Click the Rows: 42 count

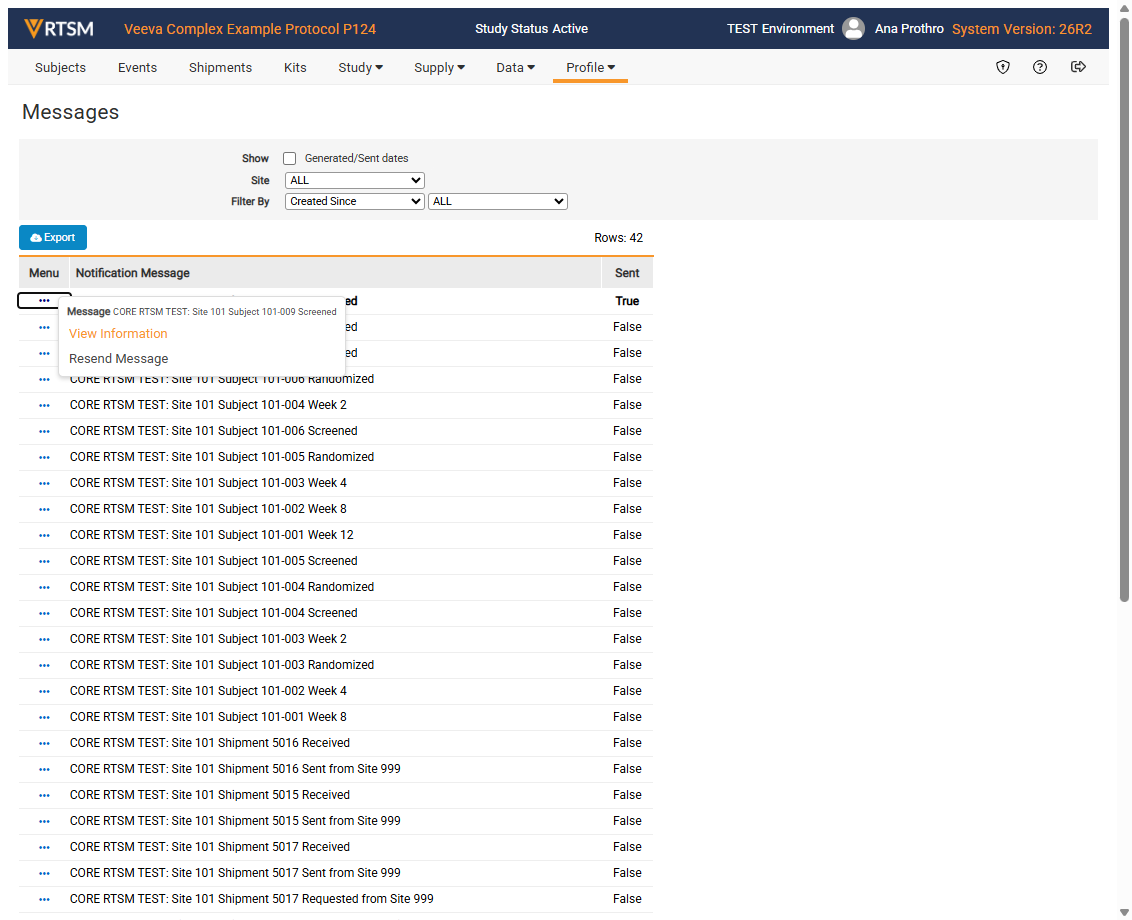point(619,238)
